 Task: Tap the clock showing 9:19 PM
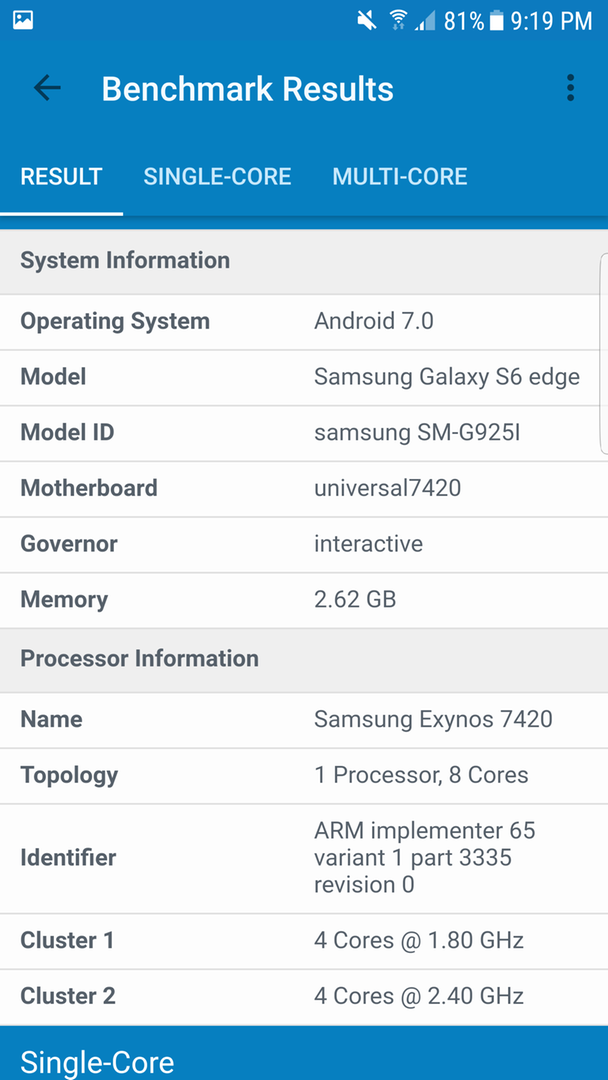point(552,21)
